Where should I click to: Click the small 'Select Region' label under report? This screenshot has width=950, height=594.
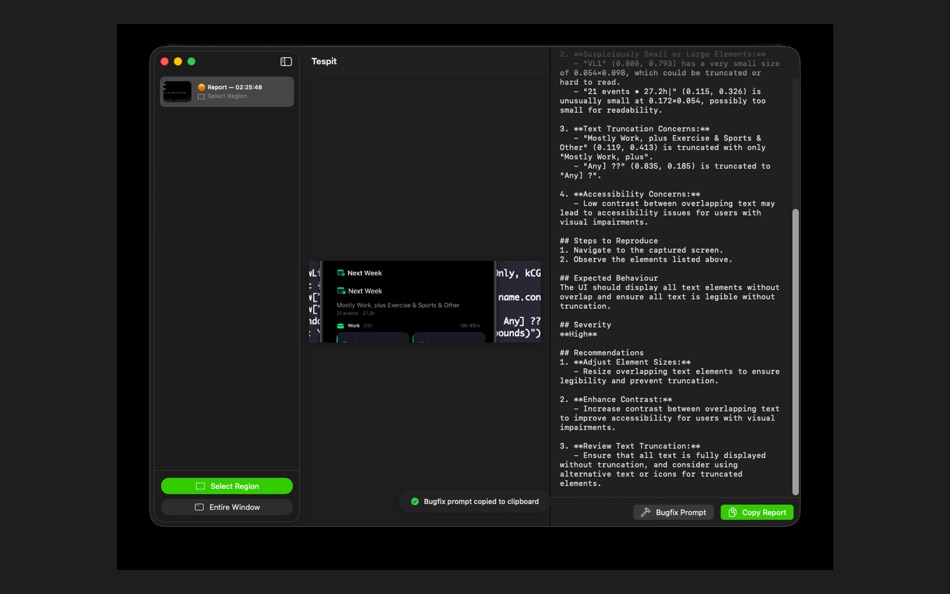[227, 96]
